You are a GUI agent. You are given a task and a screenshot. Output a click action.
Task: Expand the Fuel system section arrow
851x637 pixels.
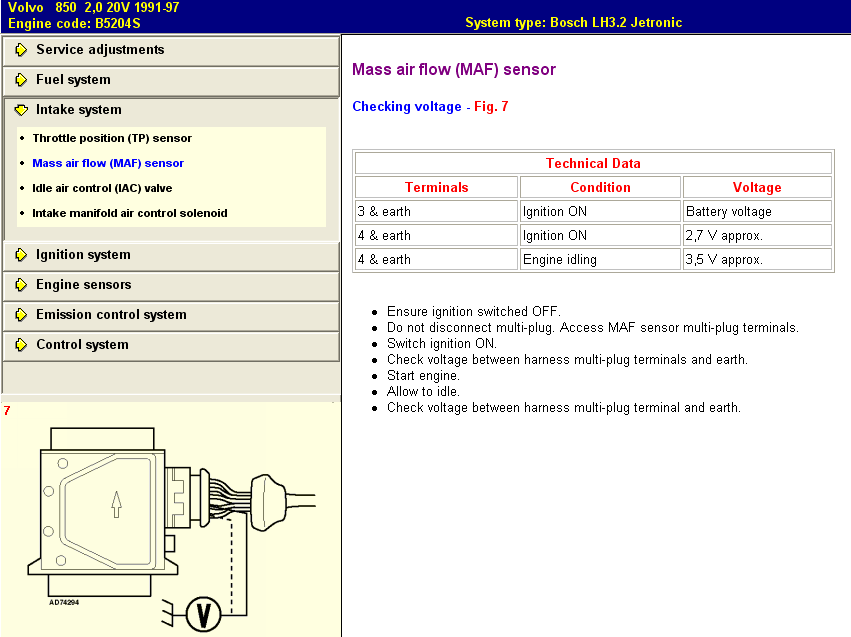tap(21, 80)
